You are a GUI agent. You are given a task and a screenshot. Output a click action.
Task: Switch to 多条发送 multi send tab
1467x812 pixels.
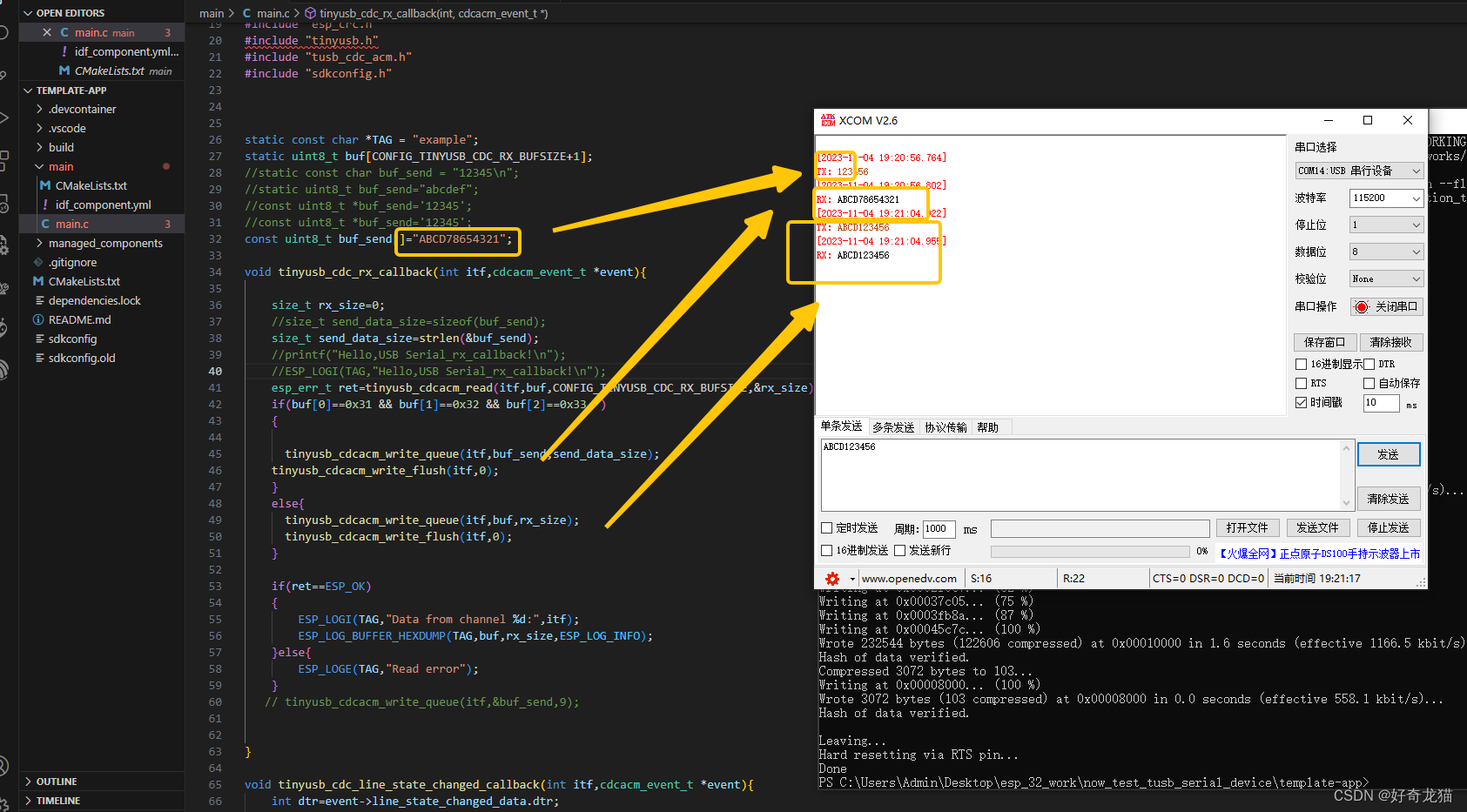coord(893,427)
